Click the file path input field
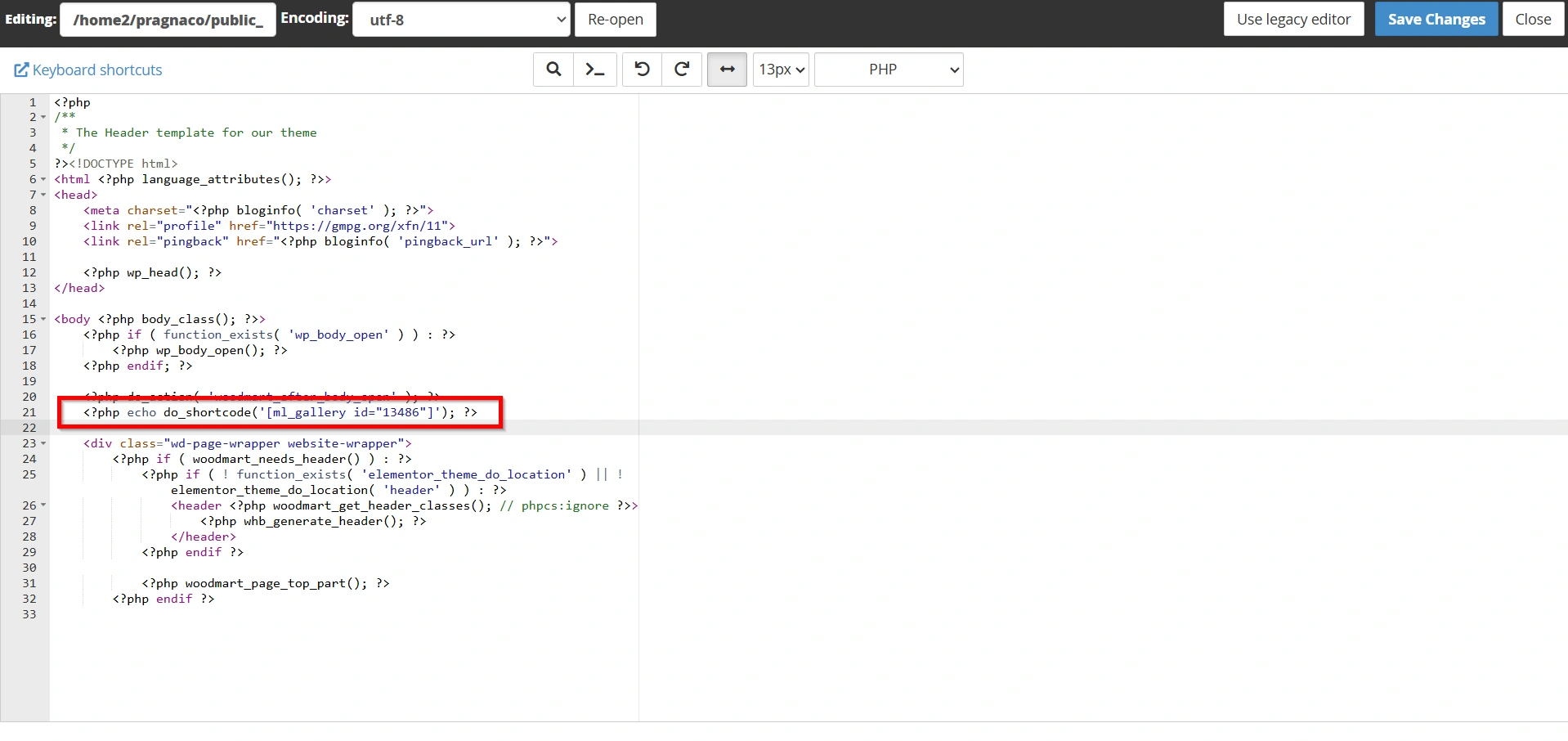Viewport: 1568px width, 741px height. tap(168, 20)
